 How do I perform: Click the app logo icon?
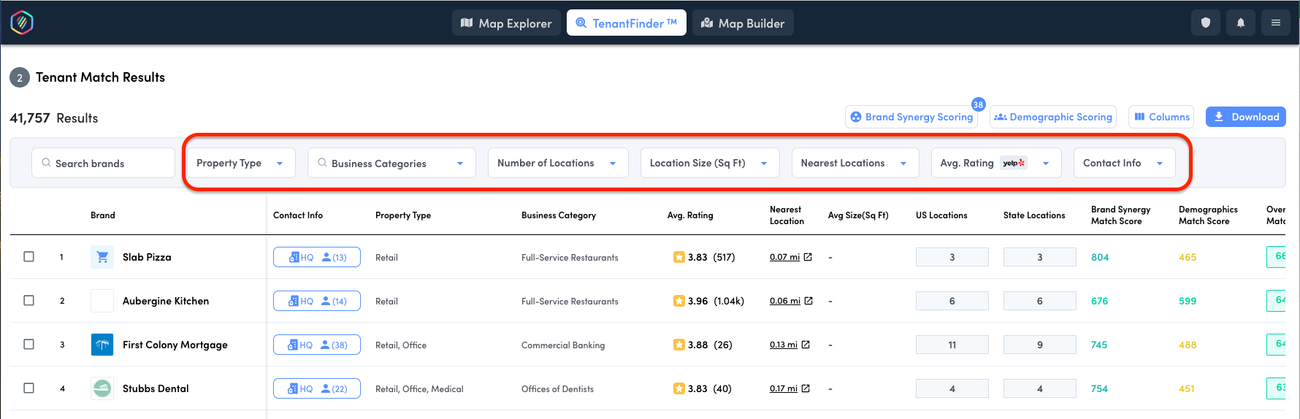tap(22, 22)
